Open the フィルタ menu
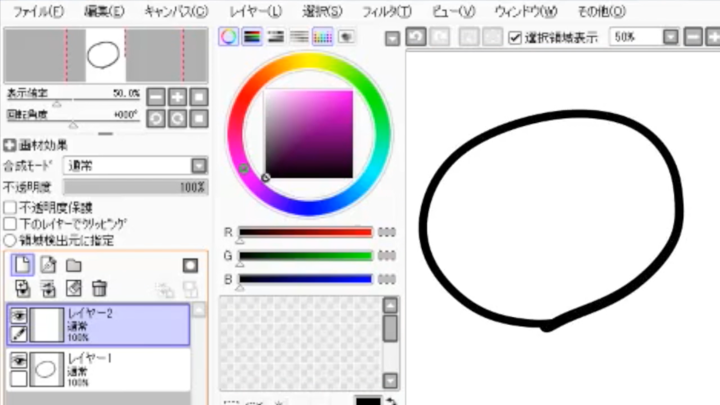Viewport: 720px width, 405px height. pos(387,11)
